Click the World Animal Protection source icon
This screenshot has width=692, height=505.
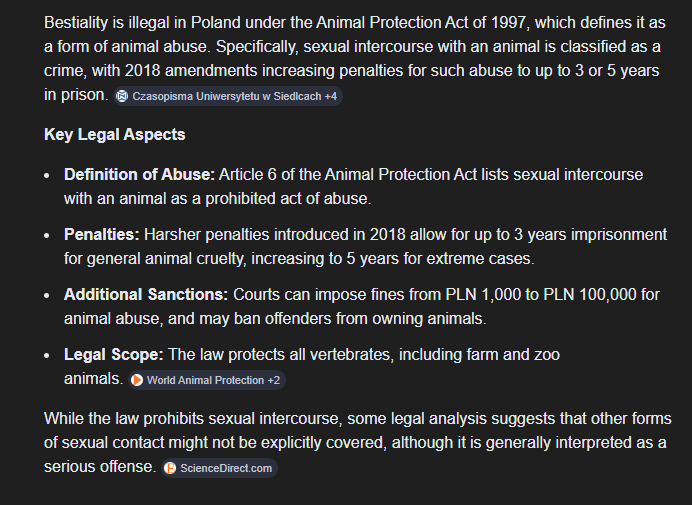click(138, 381)
